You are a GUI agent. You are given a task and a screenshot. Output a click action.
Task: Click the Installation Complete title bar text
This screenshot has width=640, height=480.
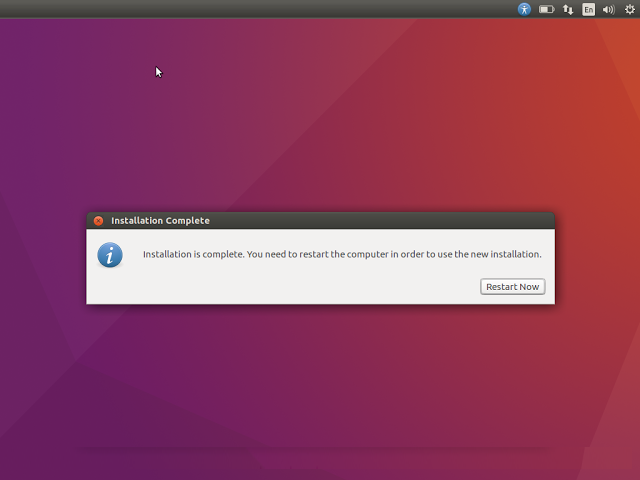(160, 221)
